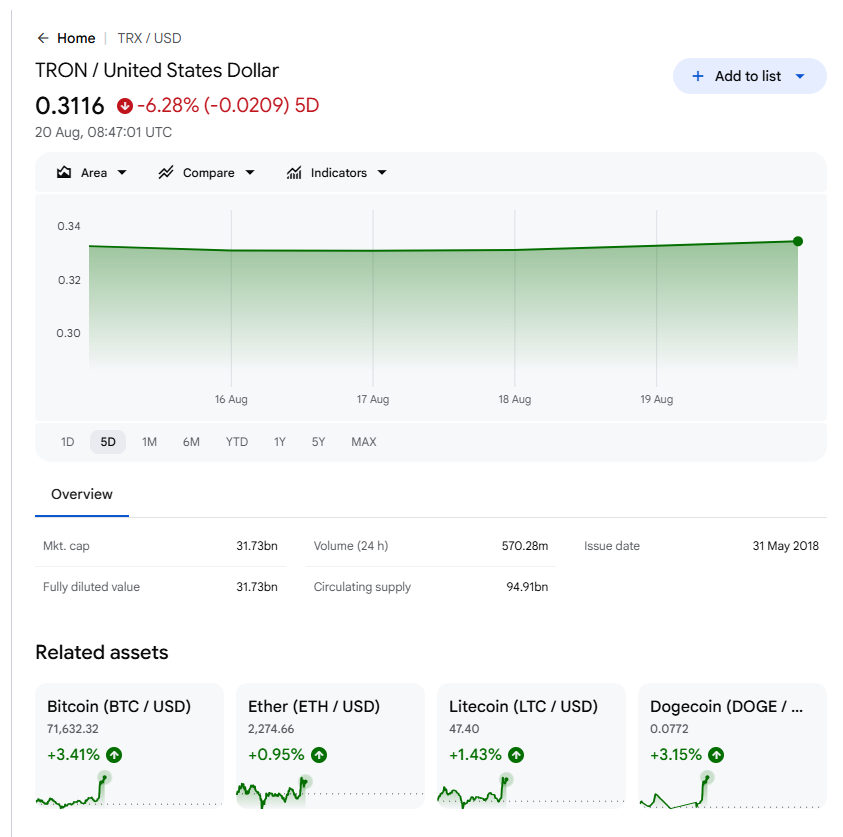Click the Circulating supply value 94.91bn
Screen dimensions: 843x837
point(527,587)
